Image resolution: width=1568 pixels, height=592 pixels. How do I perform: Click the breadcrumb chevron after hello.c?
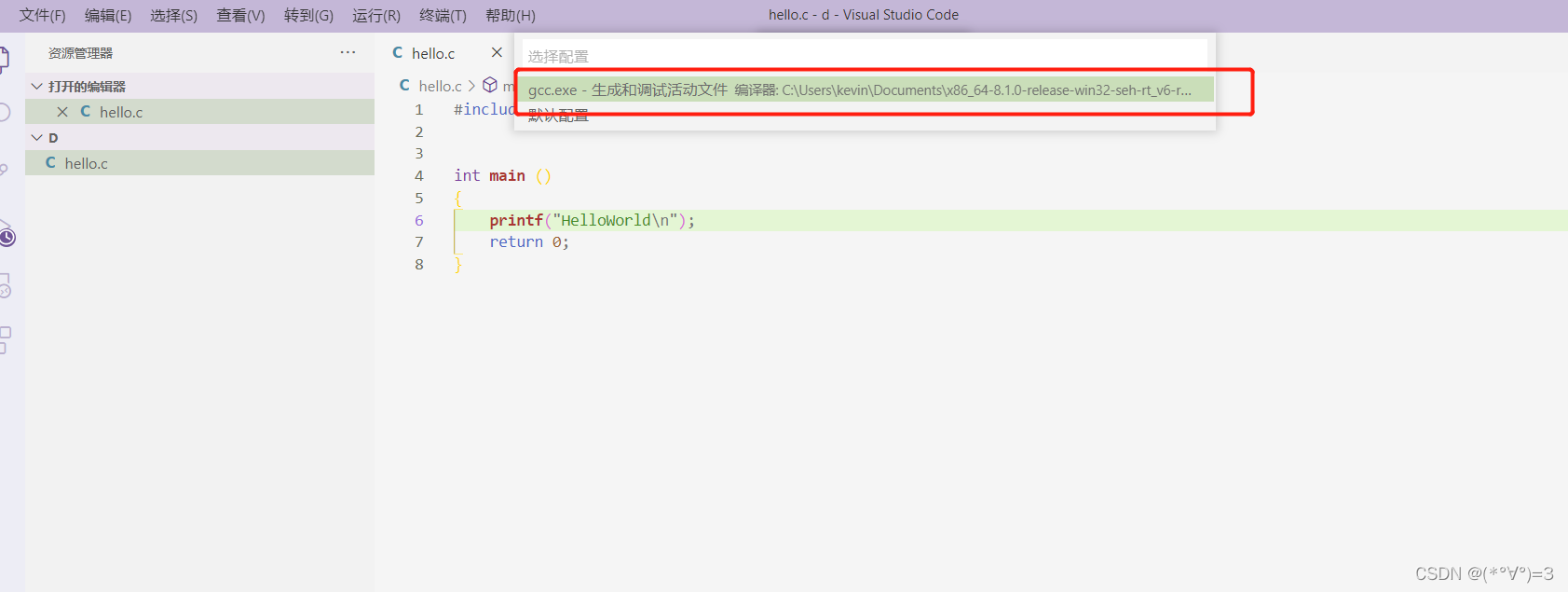pos(471,86)
